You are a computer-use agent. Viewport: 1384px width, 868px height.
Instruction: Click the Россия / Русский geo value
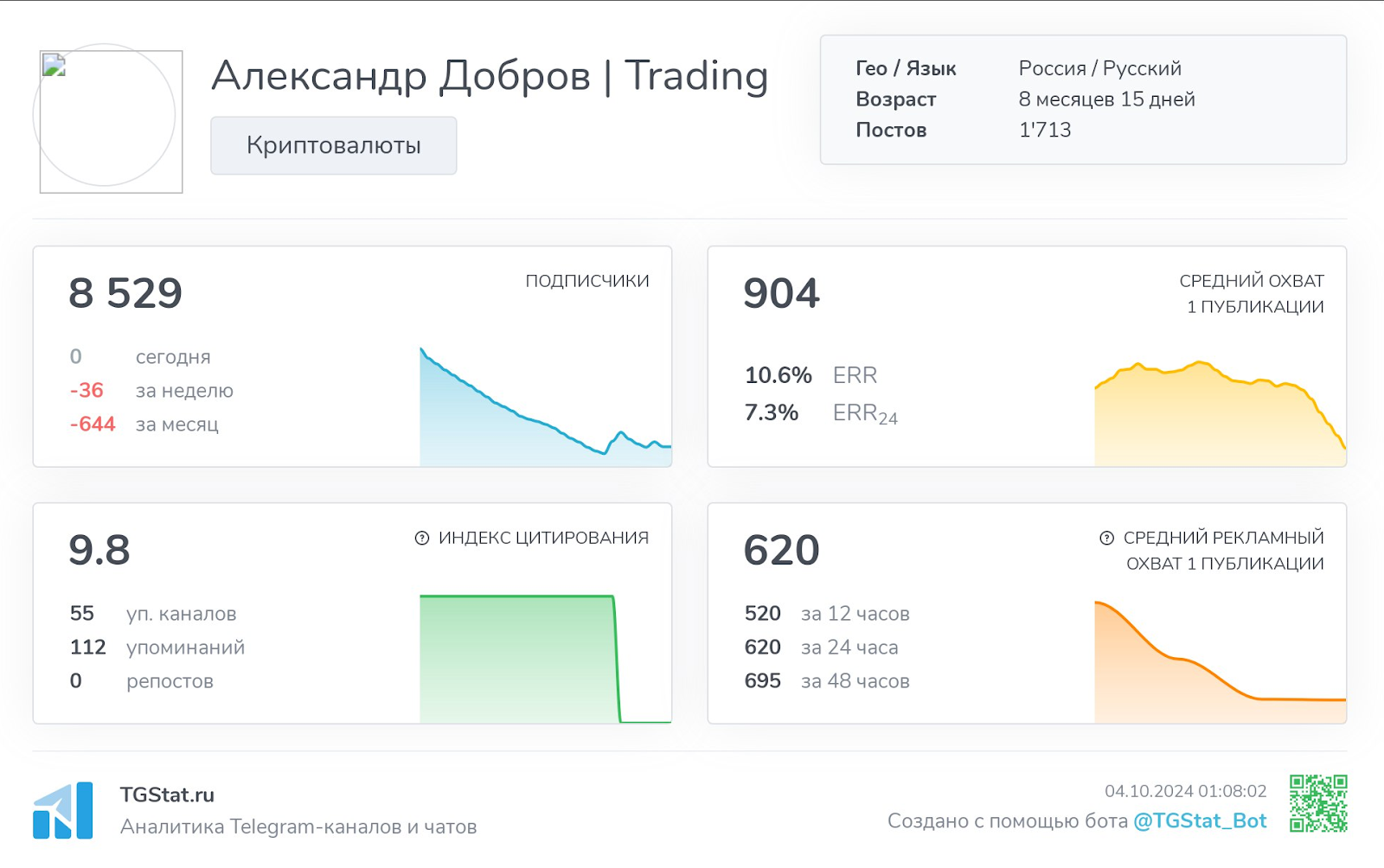coord(1099,68)
